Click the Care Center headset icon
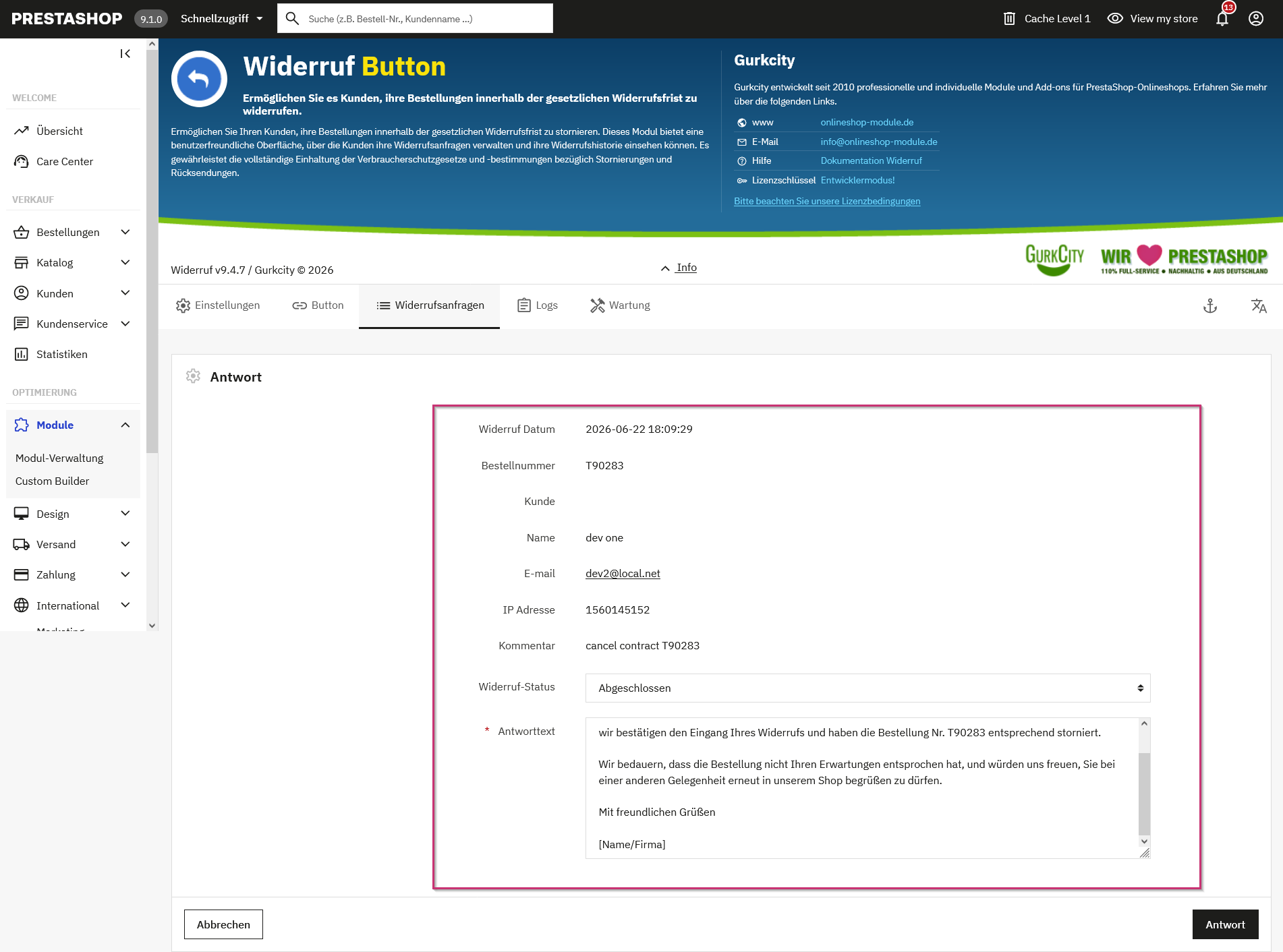 tap(22, 161)
